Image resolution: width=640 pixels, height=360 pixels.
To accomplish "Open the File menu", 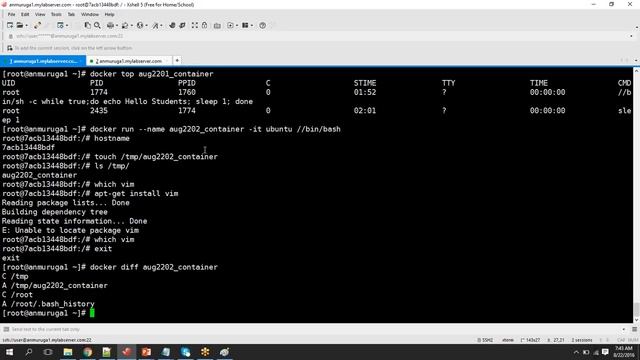I will 11,14.
